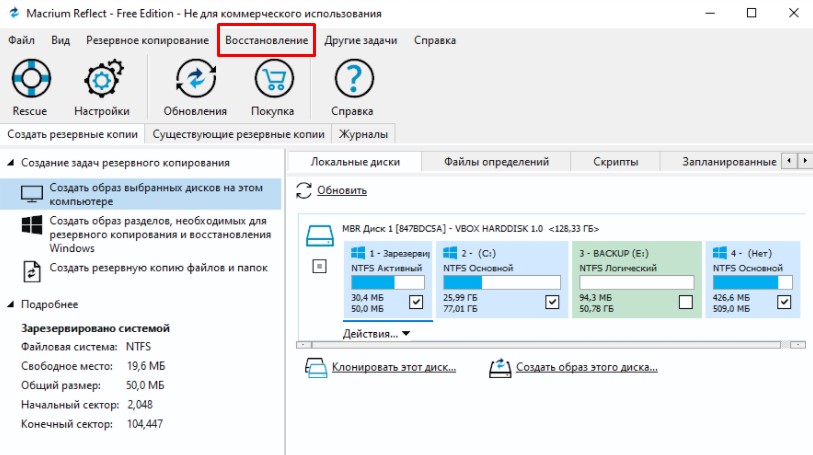Click Клонировать этот диск... link
This screenshot has width=813, height=455.
point(394,367)
